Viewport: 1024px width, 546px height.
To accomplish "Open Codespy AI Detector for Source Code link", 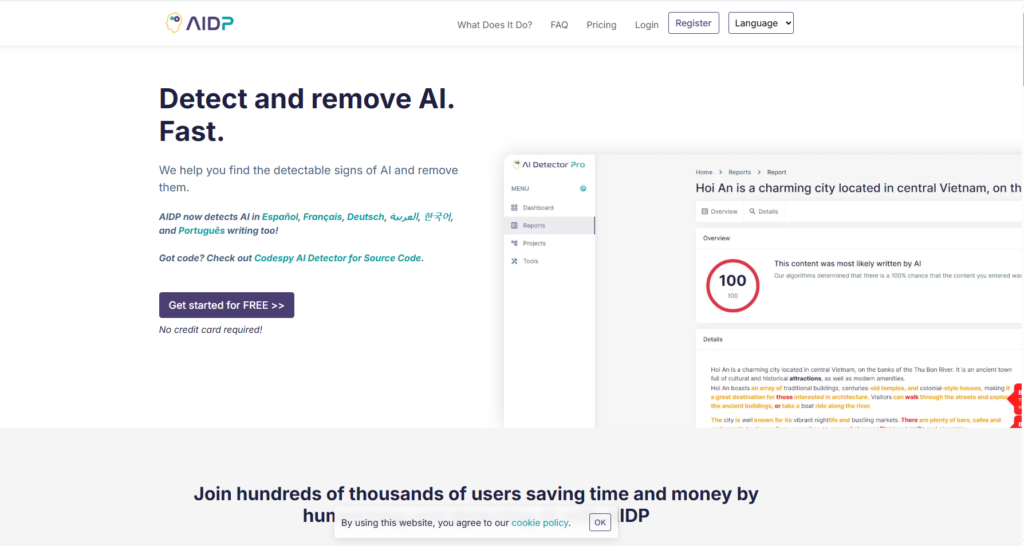I will (338, 258).
